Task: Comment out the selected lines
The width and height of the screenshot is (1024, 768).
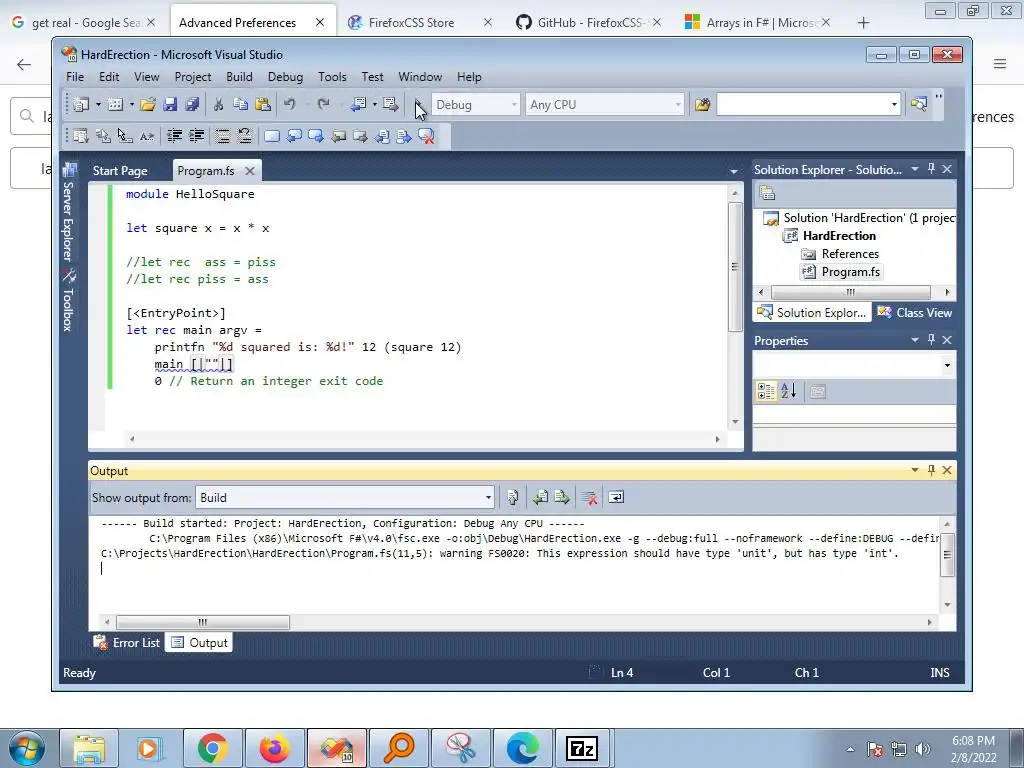Action: click(223, 136)
